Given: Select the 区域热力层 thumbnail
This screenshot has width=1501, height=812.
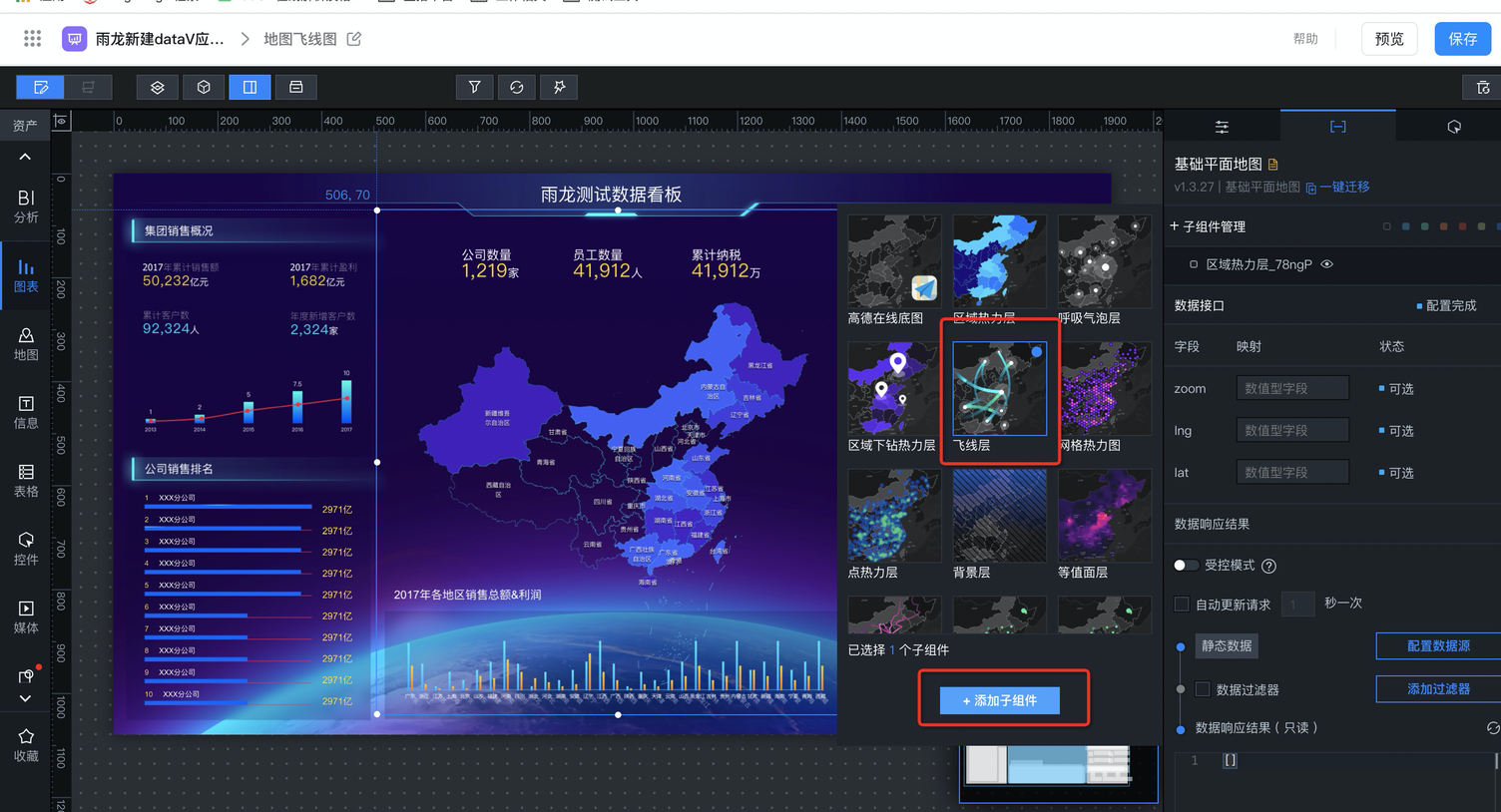Looking at the screenshot, I should point(999,261).
